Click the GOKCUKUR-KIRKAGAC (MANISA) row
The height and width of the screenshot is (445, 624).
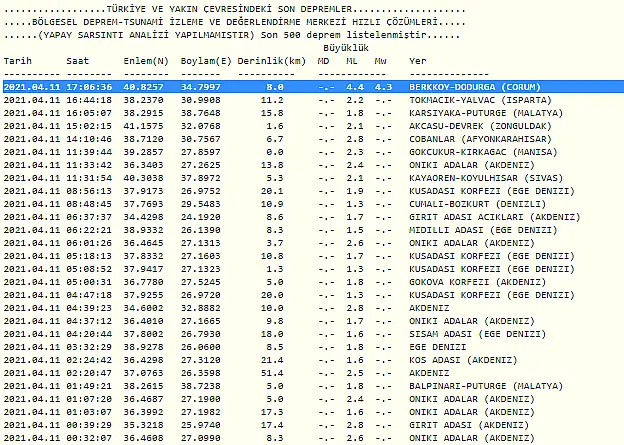pos(468,153)
